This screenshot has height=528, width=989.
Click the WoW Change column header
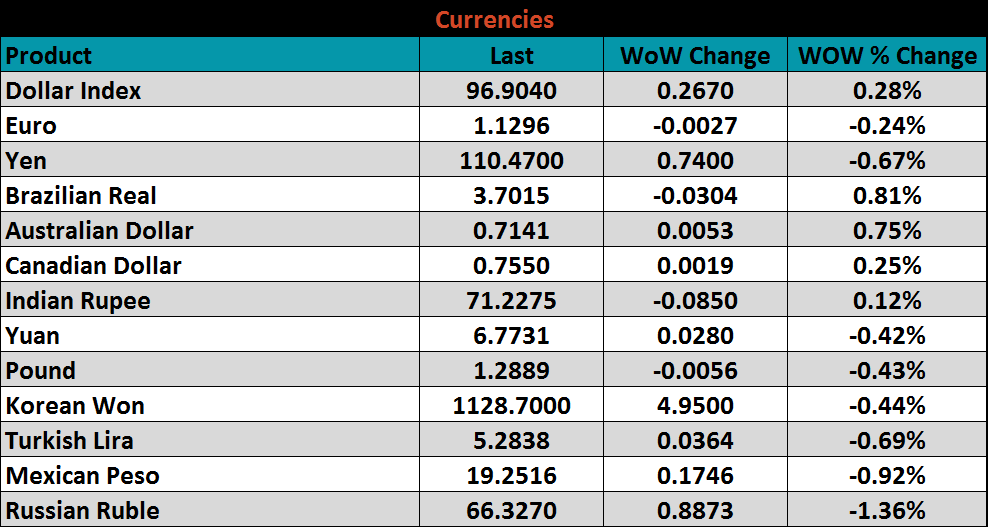[x=695, y=56]
